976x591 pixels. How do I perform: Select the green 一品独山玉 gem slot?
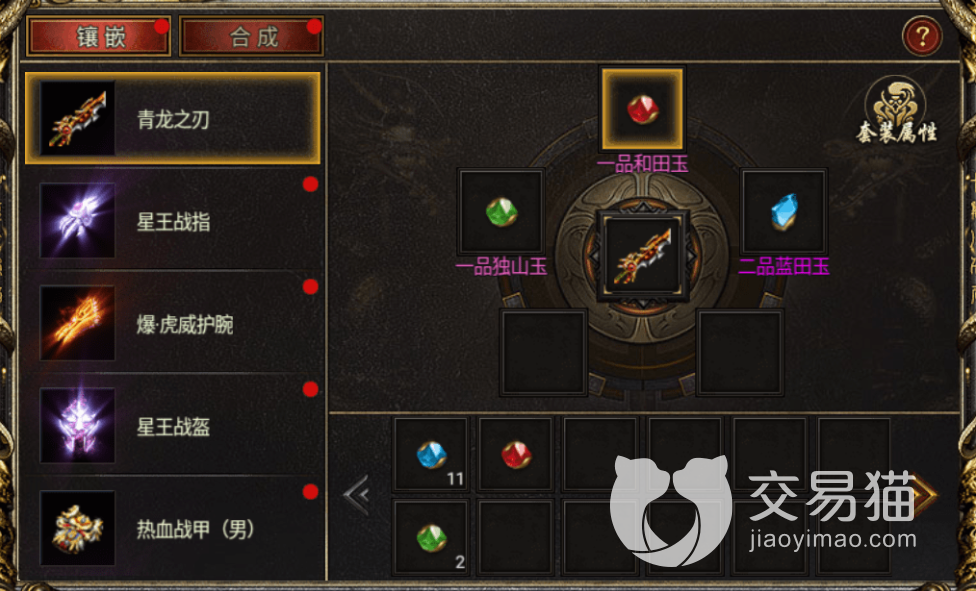[501, 212]
